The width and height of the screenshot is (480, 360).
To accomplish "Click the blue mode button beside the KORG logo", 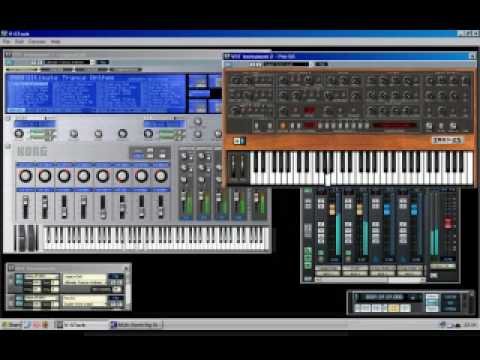I will pos(137,155).
